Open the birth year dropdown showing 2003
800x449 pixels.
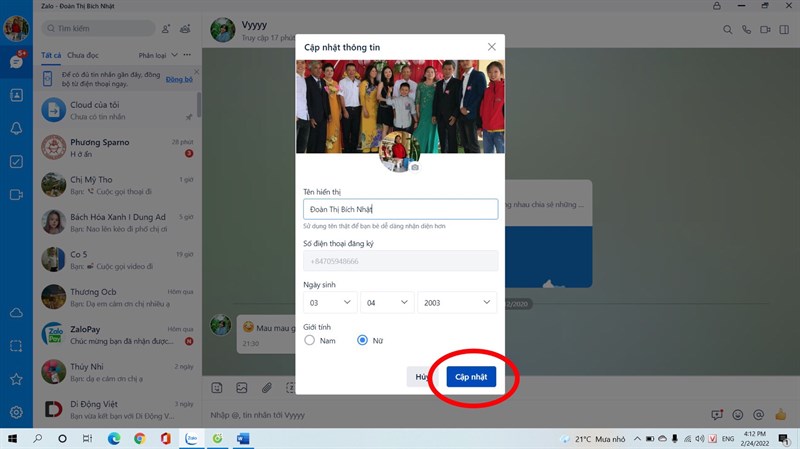coord(457,302)
